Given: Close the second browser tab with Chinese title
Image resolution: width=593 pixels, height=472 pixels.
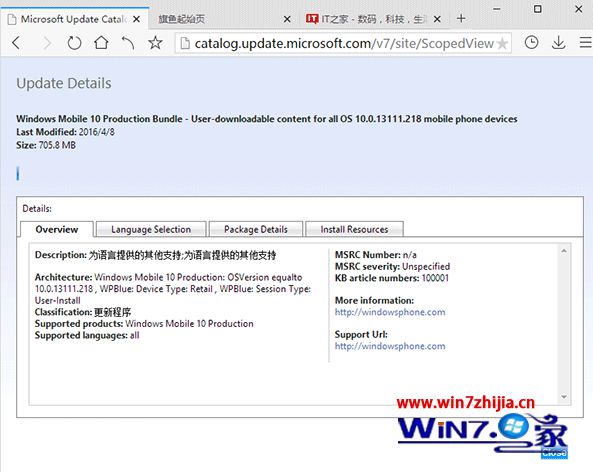Looking at the screenshot, I should tap(287, 19).
